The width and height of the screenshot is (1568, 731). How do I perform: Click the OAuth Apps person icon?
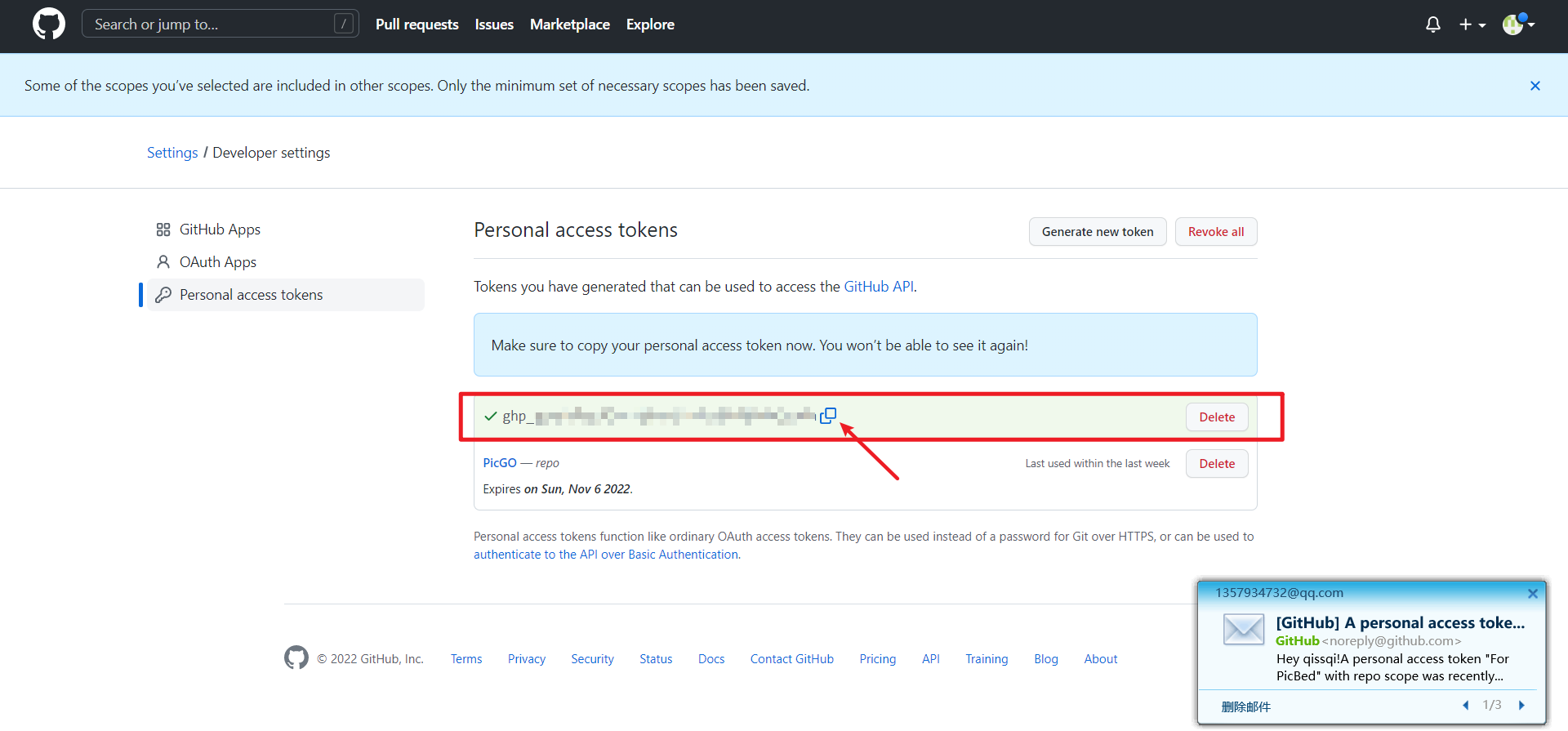click(x=163, y=262)
